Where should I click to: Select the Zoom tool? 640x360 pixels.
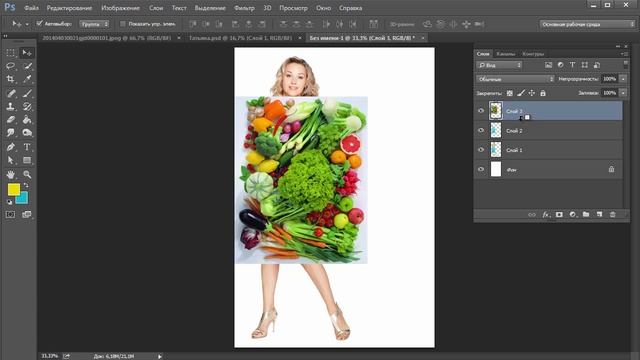coord(27,174)
